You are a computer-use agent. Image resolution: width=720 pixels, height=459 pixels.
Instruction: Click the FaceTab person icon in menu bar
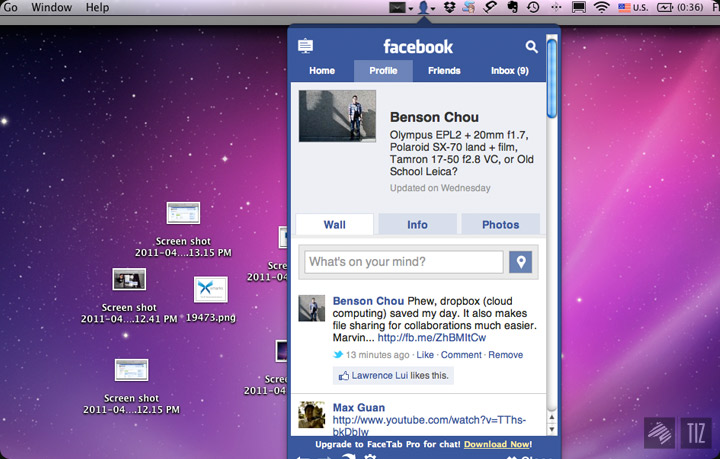pos(424,8)
